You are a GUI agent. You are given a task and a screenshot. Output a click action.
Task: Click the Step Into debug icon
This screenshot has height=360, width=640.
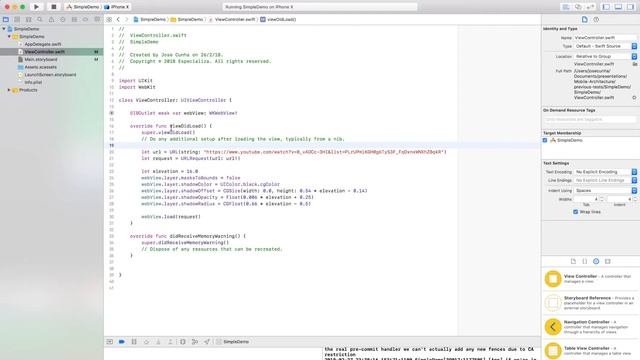158,342
